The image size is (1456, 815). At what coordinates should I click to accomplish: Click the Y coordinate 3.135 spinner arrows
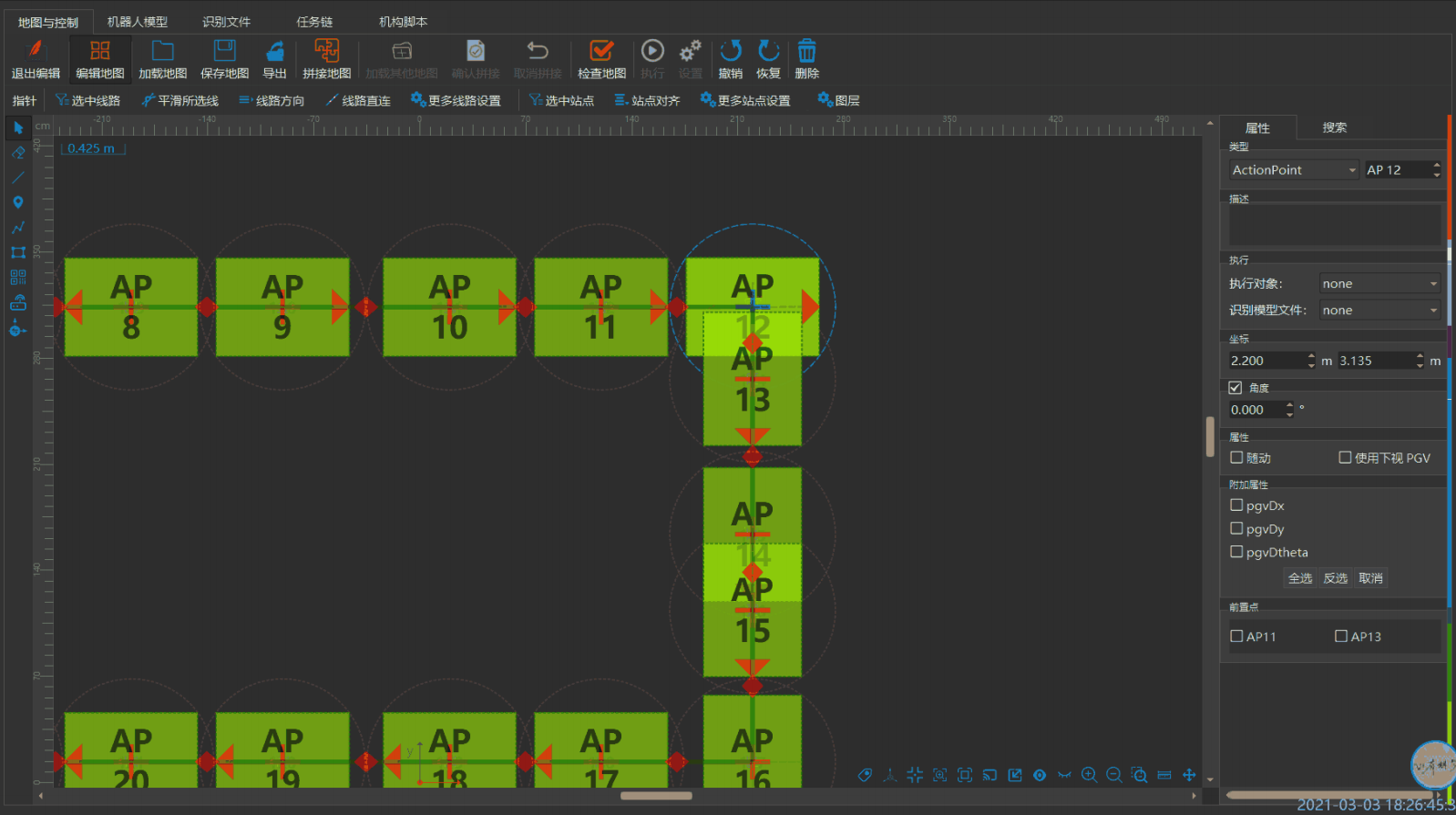pos(1420,361)
